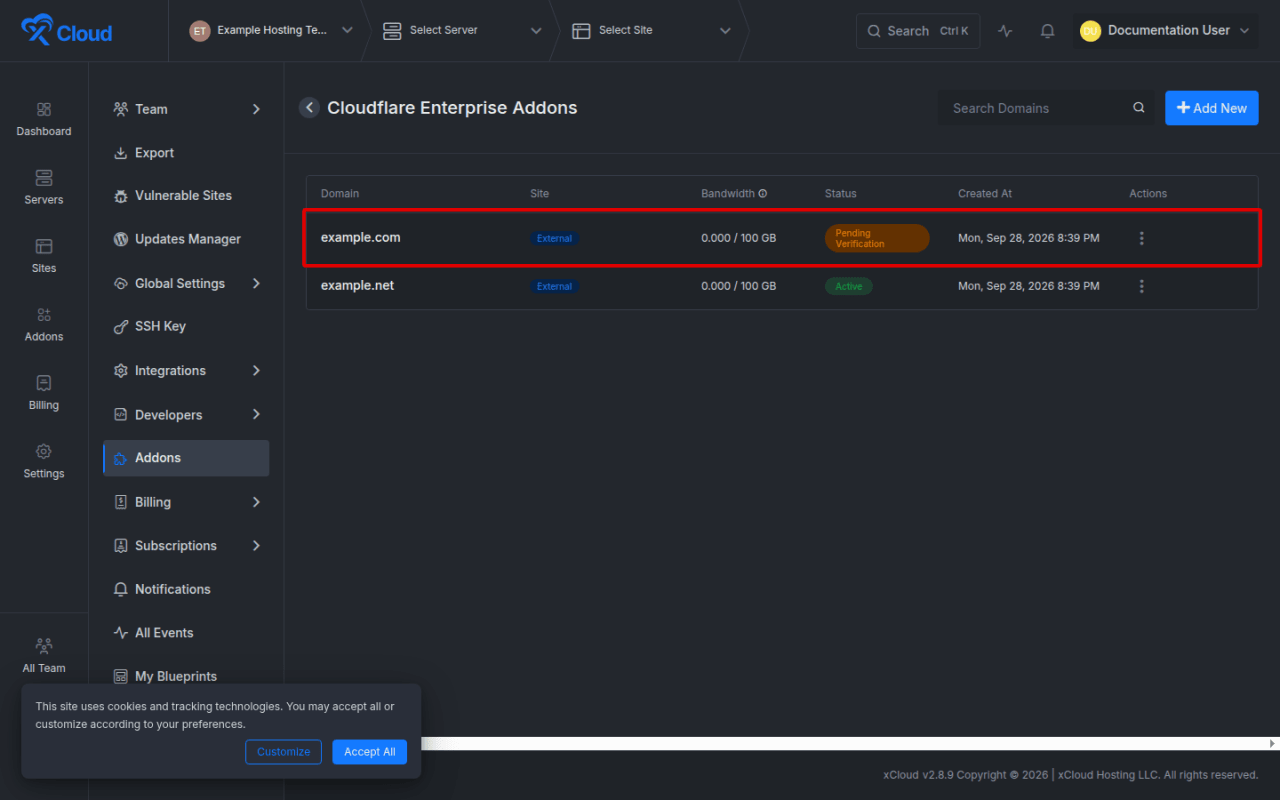
Task: Expand the Team submenu chevron
Action: [256, 109]
